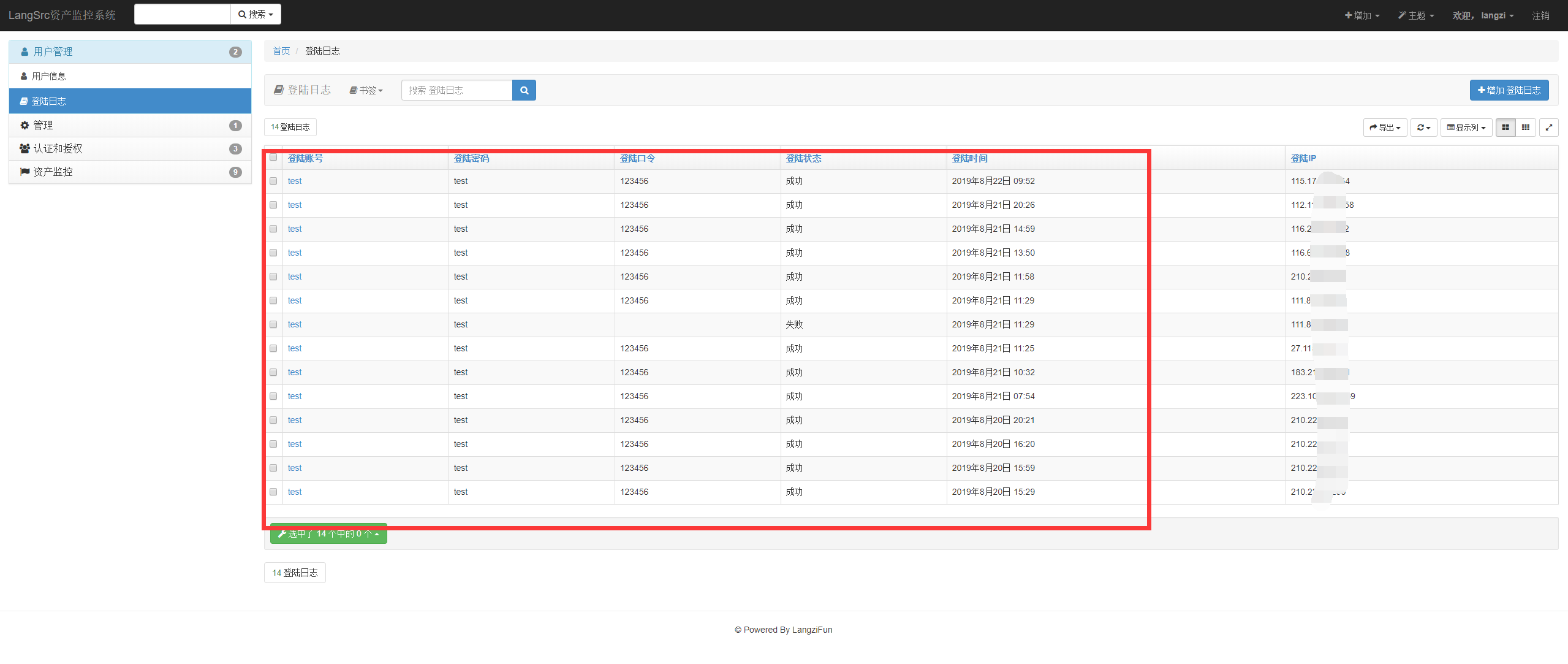1568x664 pixels.
Task: Open 管理 gear section in sidebar
Action: 43,126
